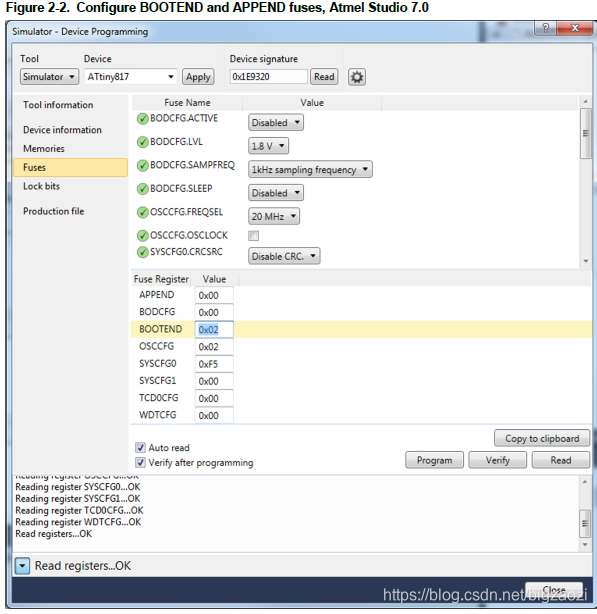The image size is (597, 614).
Task: Click the help question mark button
Action: coord(545,28)
